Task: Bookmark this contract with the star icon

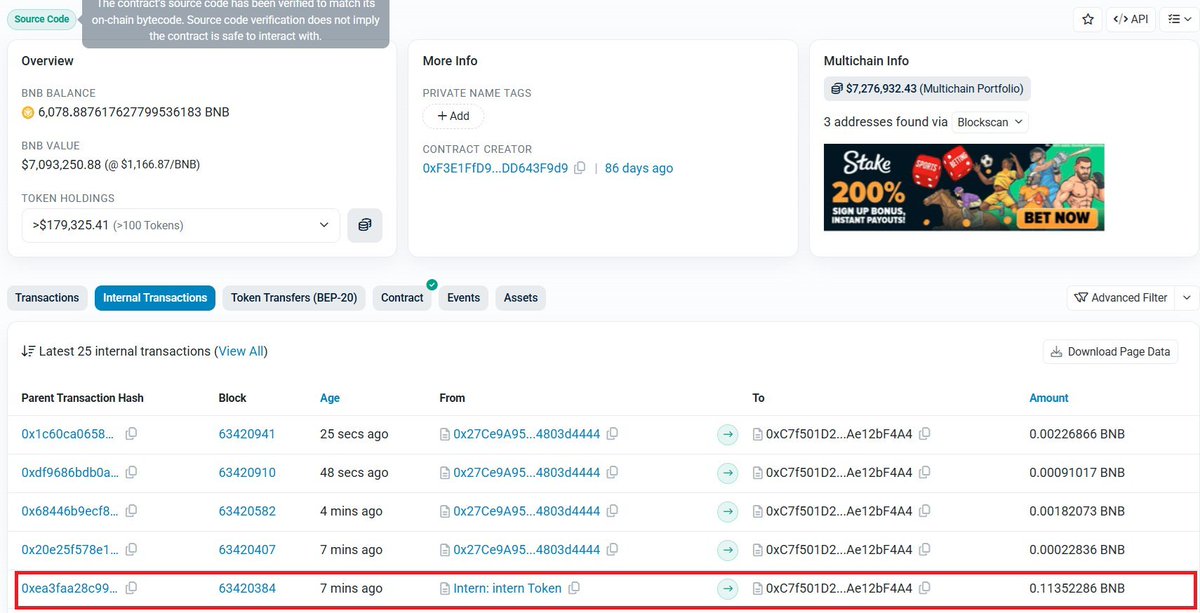Action: click(x=1087, y=18)
